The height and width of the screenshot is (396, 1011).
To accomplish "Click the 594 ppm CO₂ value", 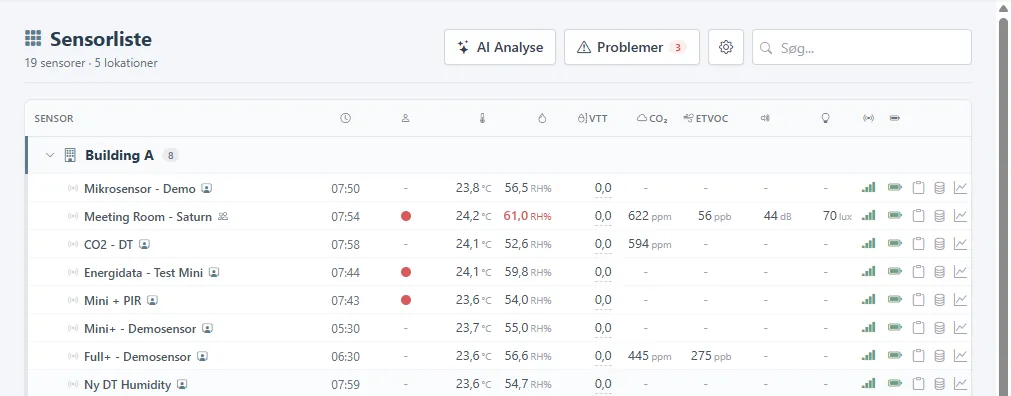I will click(649, 244).
